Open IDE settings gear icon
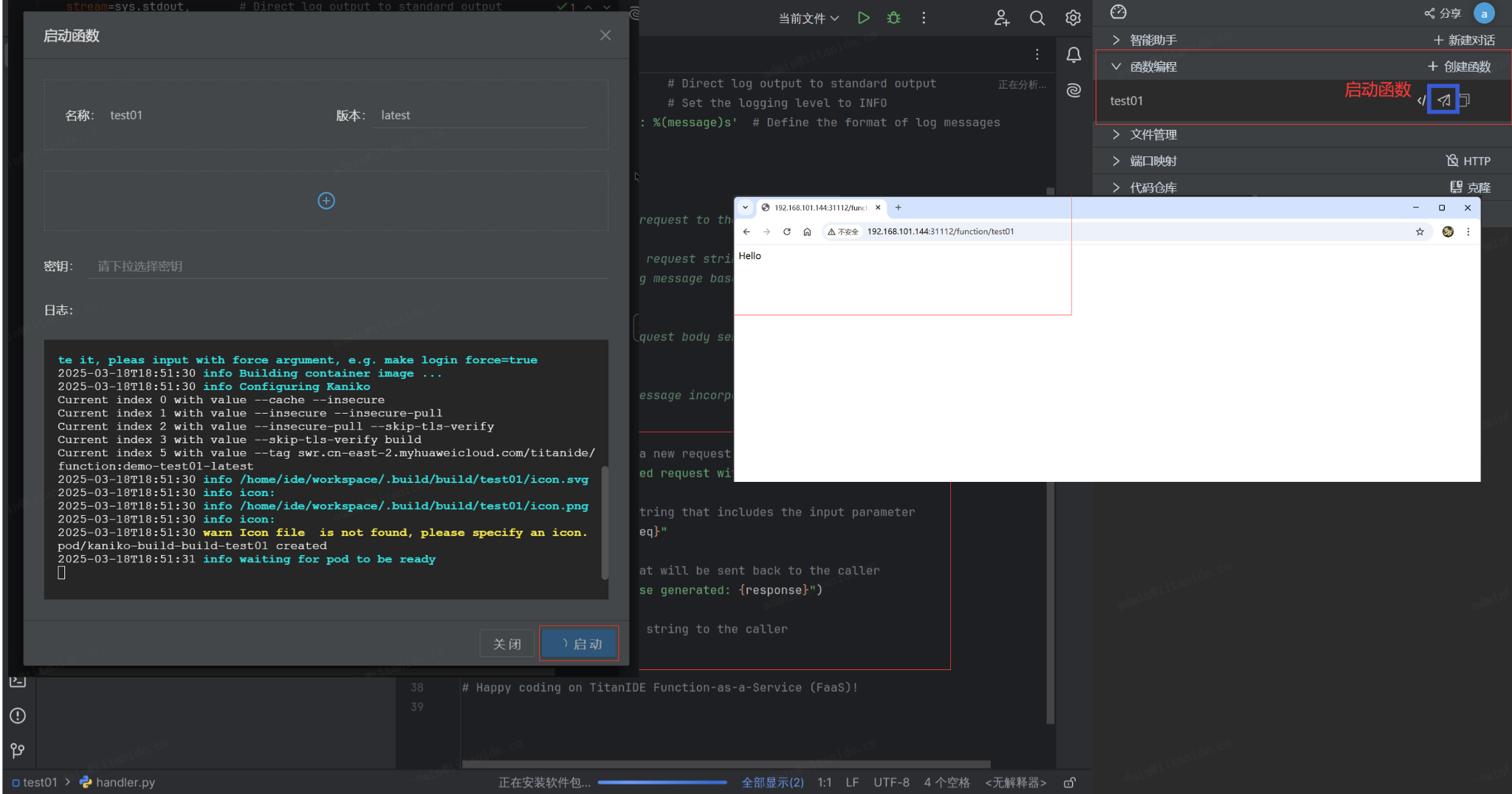The width and height of the screenshot is (1512, 794). (x=1073, y=18)
